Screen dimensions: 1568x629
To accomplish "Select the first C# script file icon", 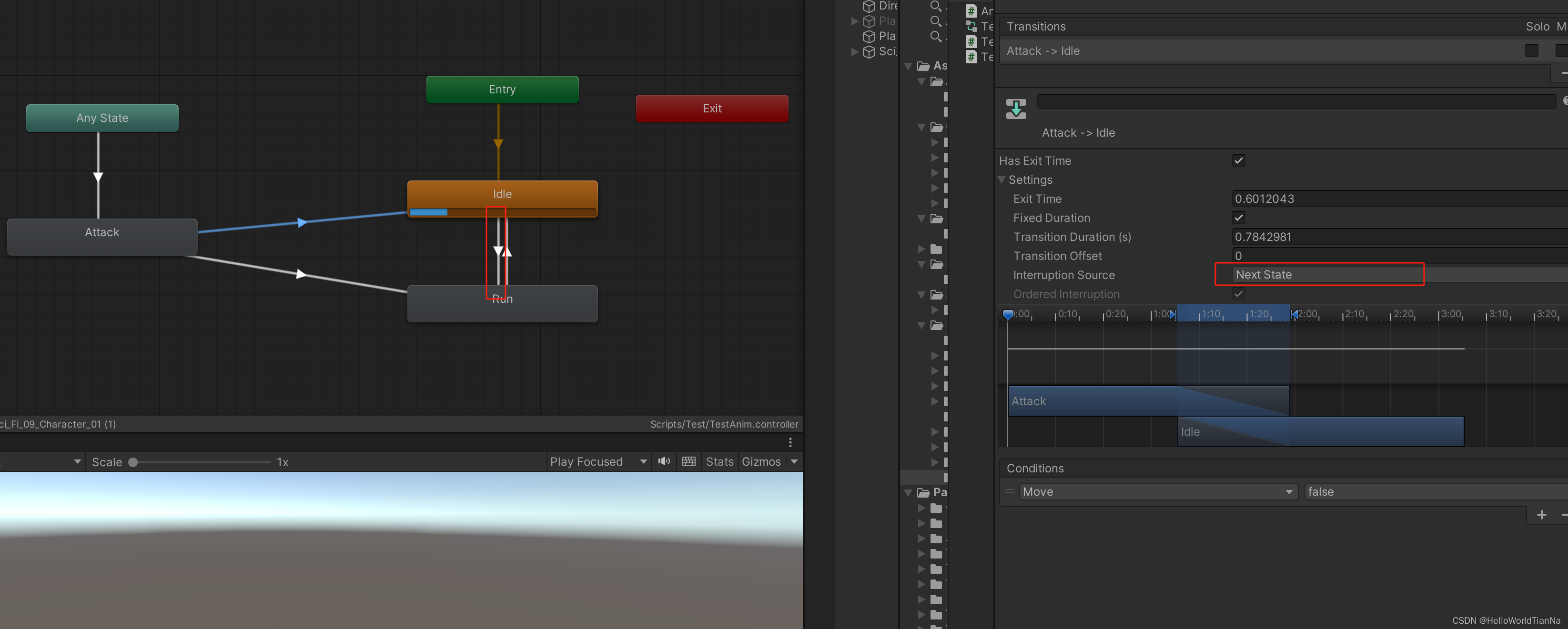I will [x=971, y=11].
